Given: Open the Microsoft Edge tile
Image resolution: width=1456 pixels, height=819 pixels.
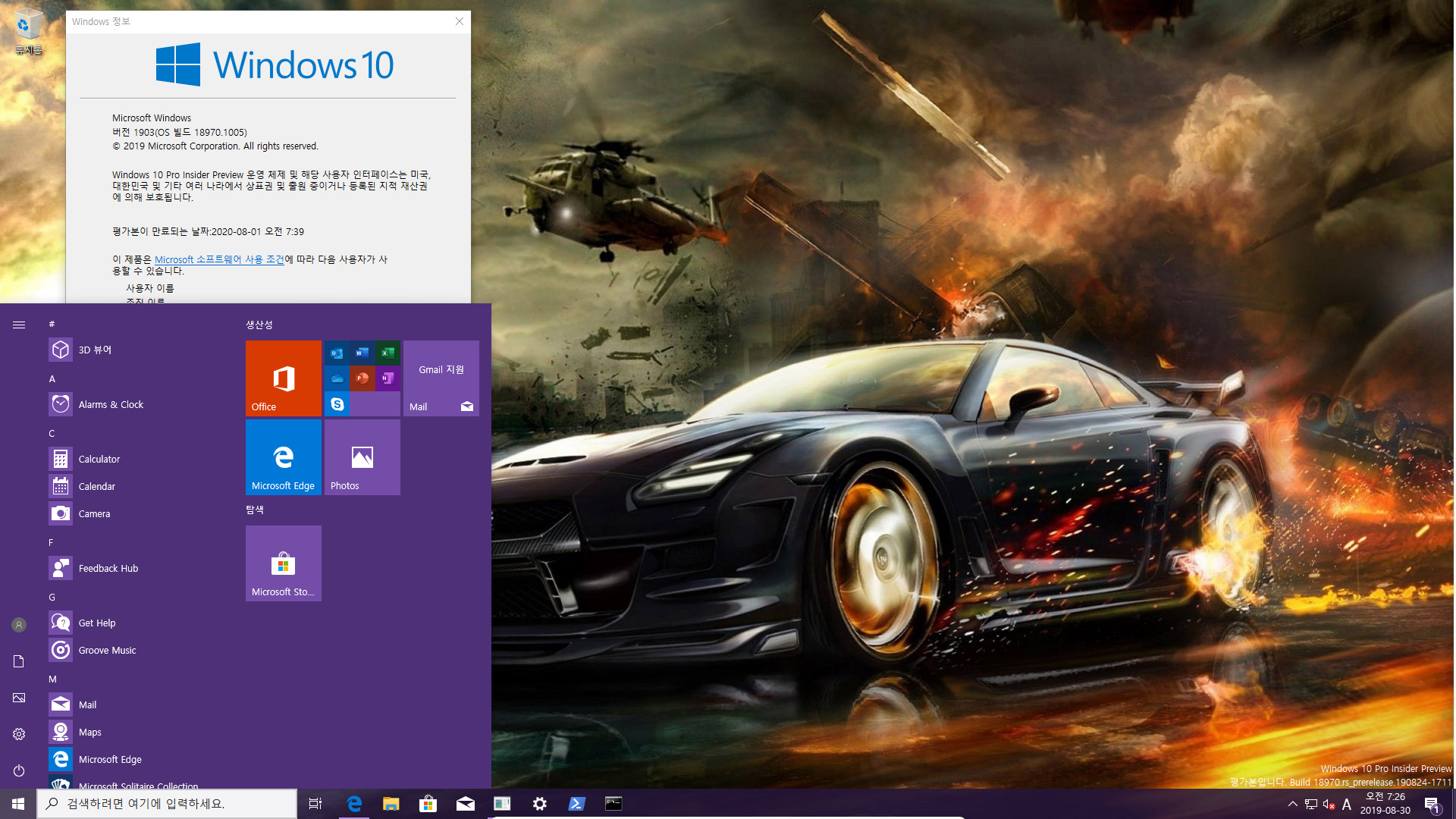Looking at the screenshot, I should [x=284, y=457].
